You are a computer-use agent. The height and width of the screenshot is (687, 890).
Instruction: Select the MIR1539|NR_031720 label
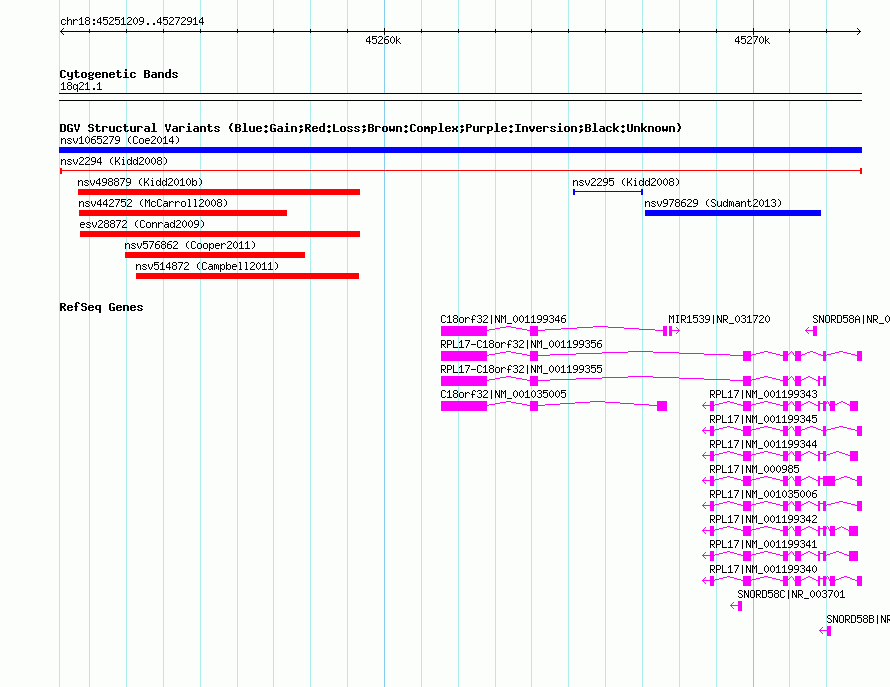coord(719,320)
